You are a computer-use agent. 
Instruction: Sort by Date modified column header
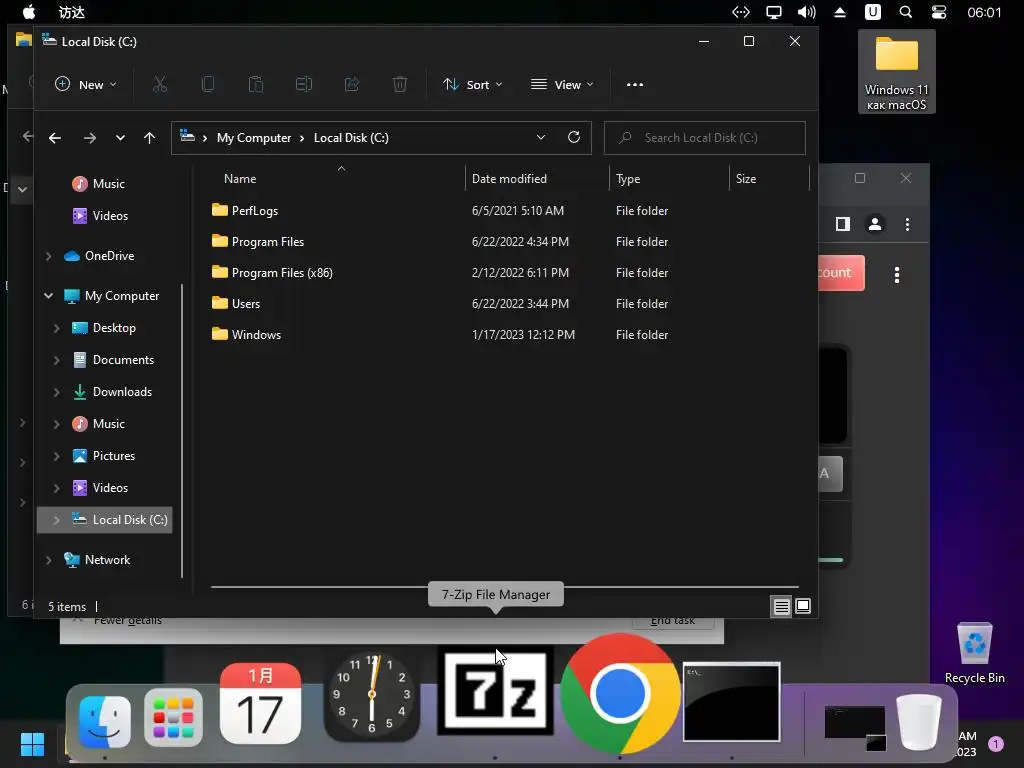pos(509,178)
